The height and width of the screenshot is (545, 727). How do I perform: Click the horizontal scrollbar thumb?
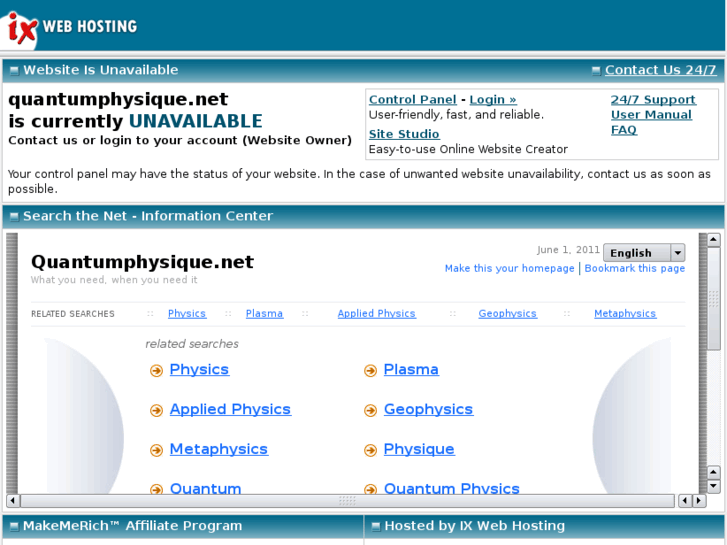tap(347, 500)
